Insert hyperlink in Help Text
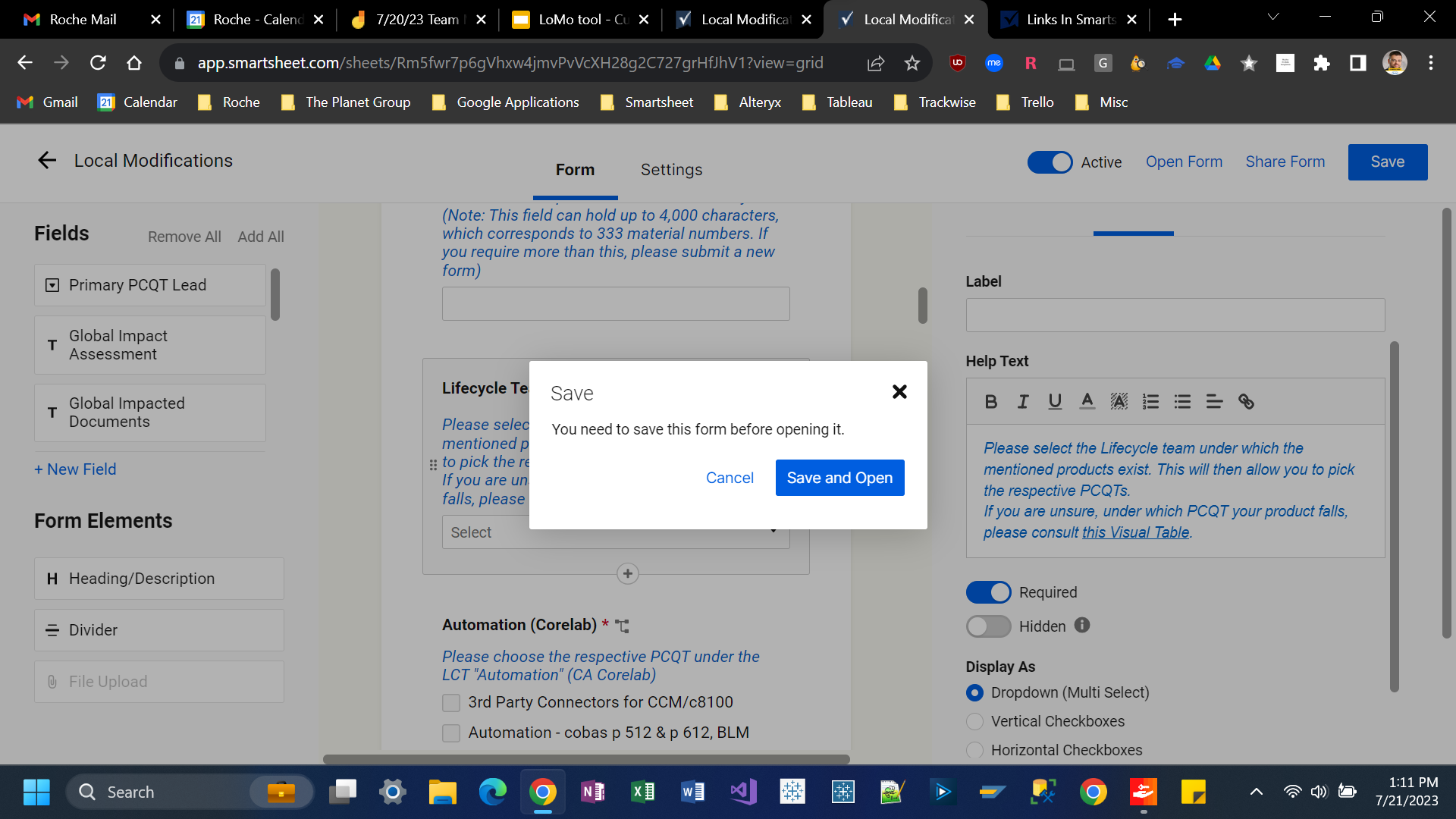The height and width of the screenshot is (819, 1456). coord(1246,402)
